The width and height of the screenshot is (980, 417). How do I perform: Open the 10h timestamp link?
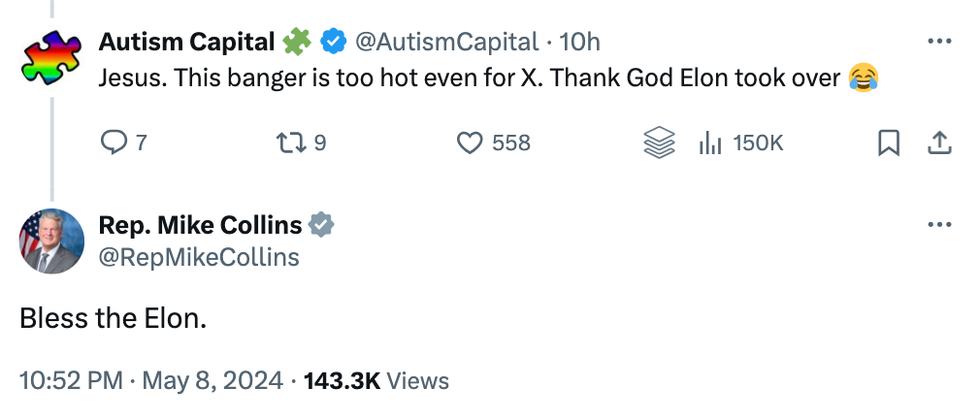tap(580, 41)
